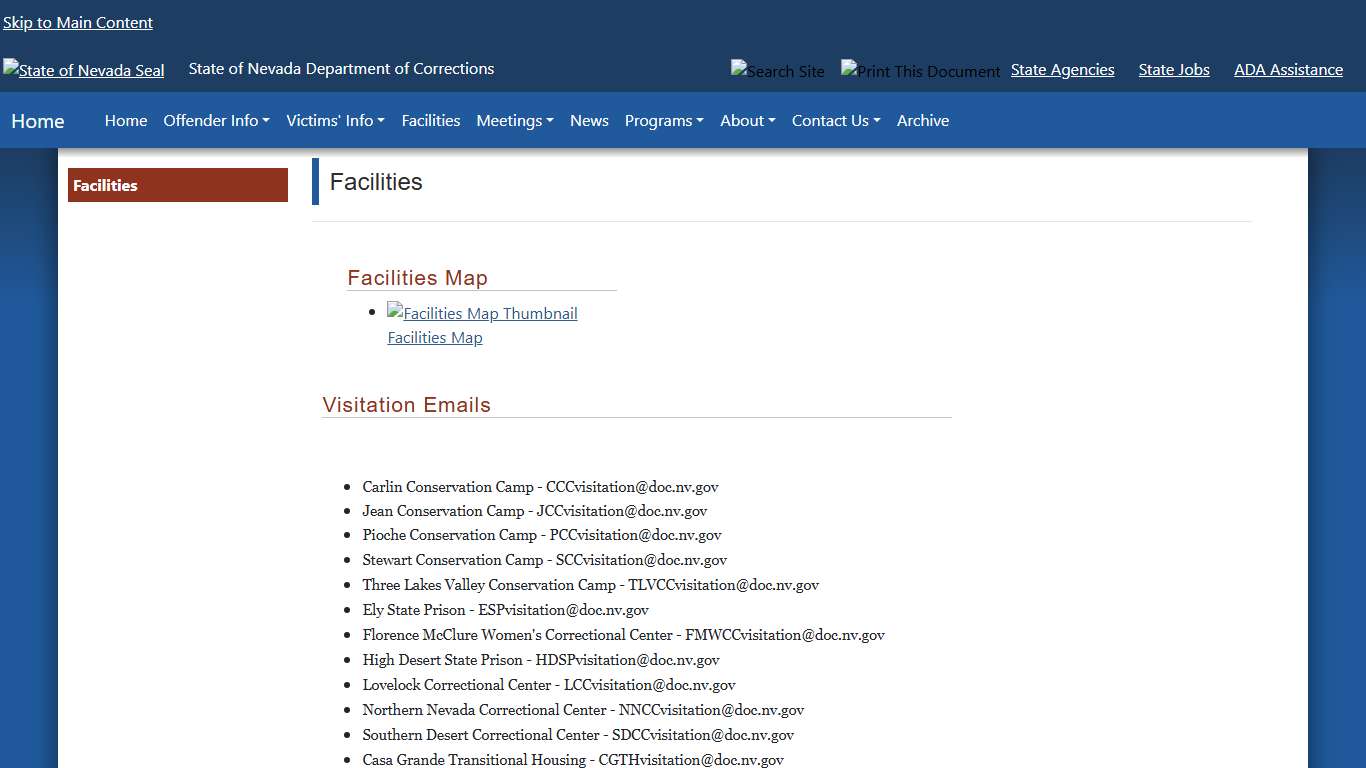Select the Print This Document icon
The width and height of the screenshot is (1366, 768).
(x=919, y=71)
